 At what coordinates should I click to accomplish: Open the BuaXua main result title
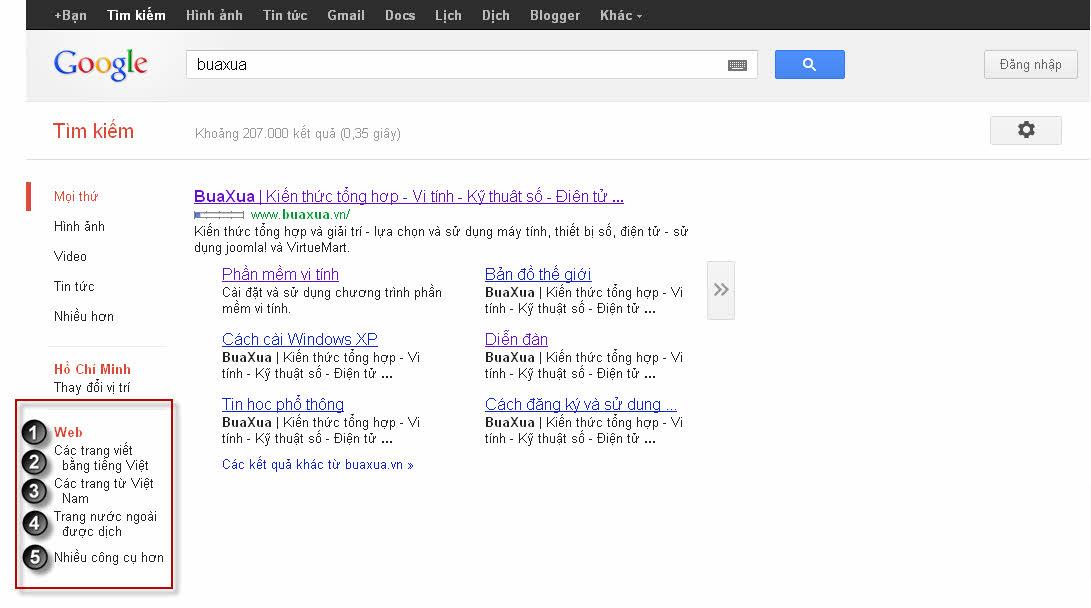pyautogui.click(x=408, y=197)
